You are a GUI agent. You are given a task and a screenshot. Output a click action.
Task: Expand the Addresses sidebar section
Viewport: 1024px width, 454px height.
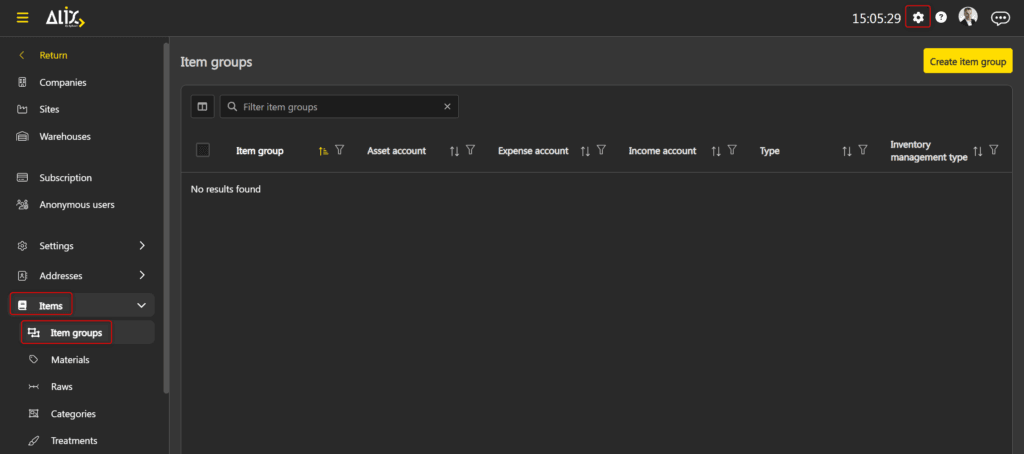pyautogui.click(x=141, y=275)
